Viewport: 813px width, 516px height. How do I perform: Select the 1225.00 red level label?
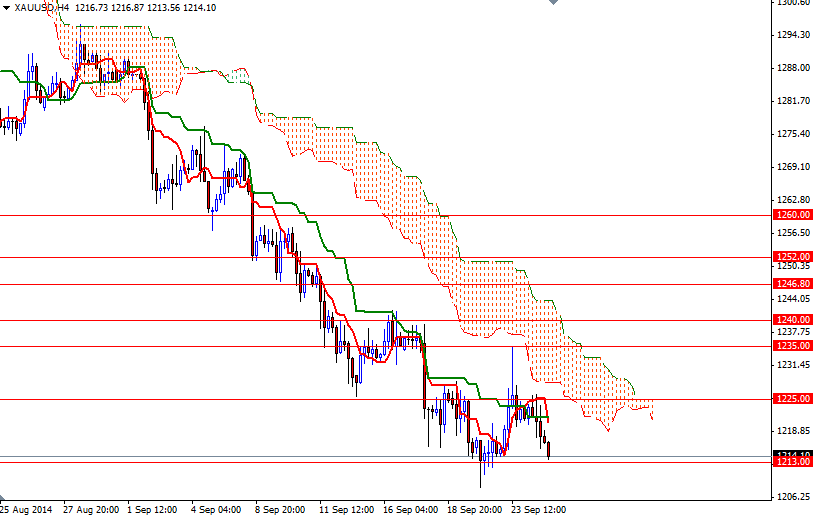pyautogui.click(x=793, y=399)
